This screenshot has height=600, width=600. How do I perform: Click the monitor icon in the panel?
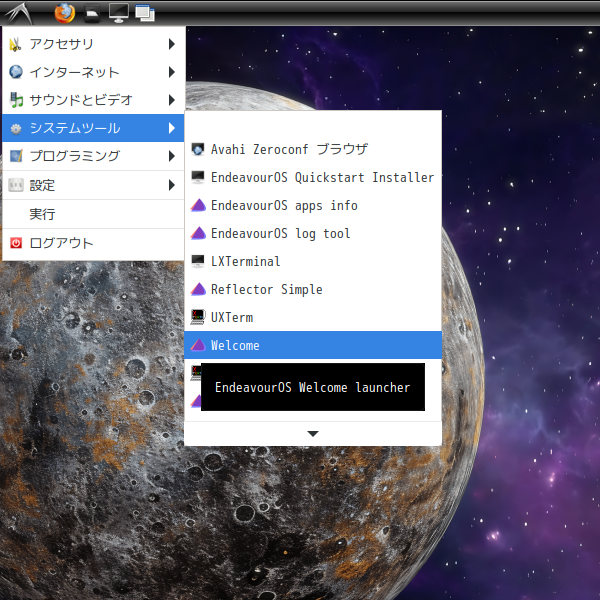119,13
